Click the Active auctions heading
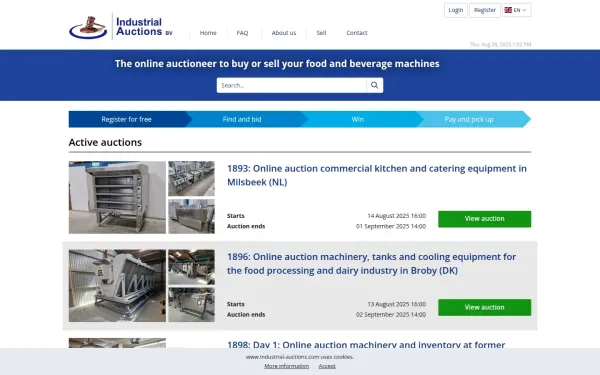This screenshot has height=375, width=600. [105, 142]
